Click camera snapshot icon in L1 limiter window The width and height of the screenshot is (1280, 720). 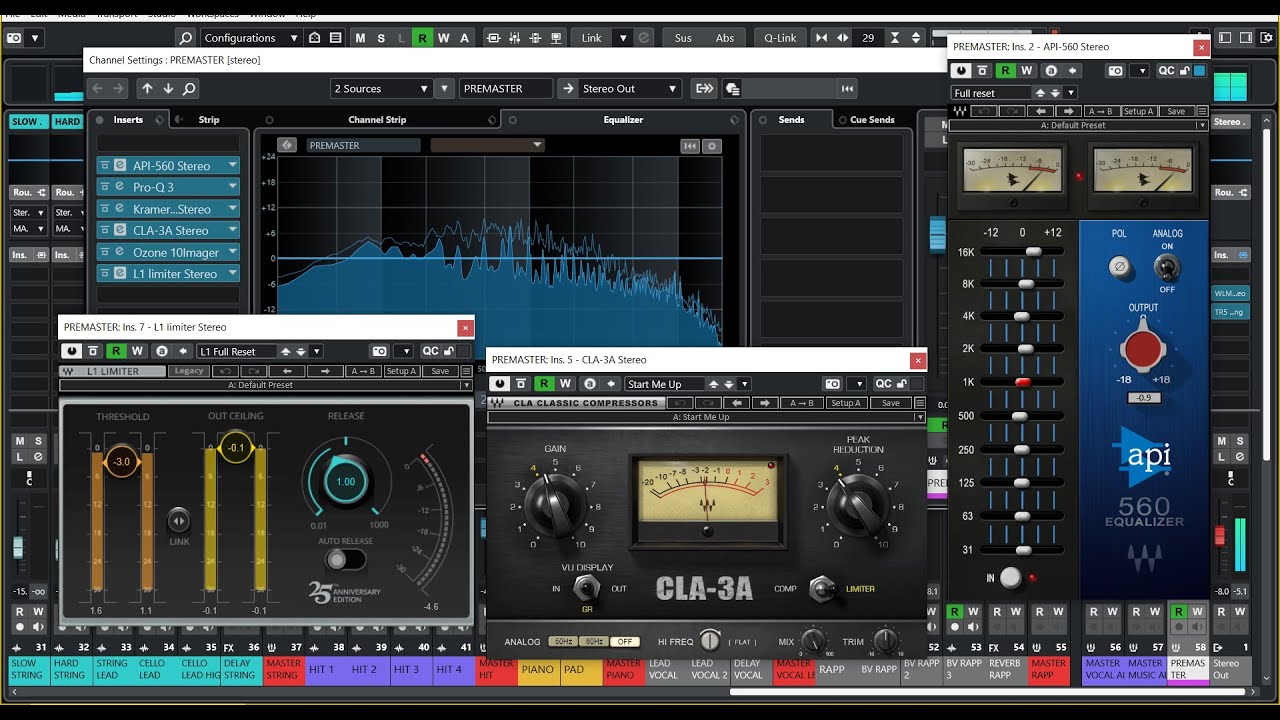pyautogui.click(x=379, y=351)
